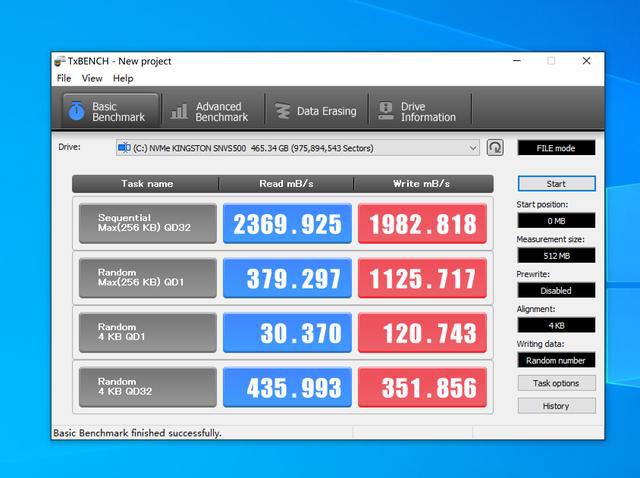Viewport: 640px width, 478px height.
Task: Click the drive icon beside (C:) NVMe KINGSTON
Action: click(x=124, y=147)
